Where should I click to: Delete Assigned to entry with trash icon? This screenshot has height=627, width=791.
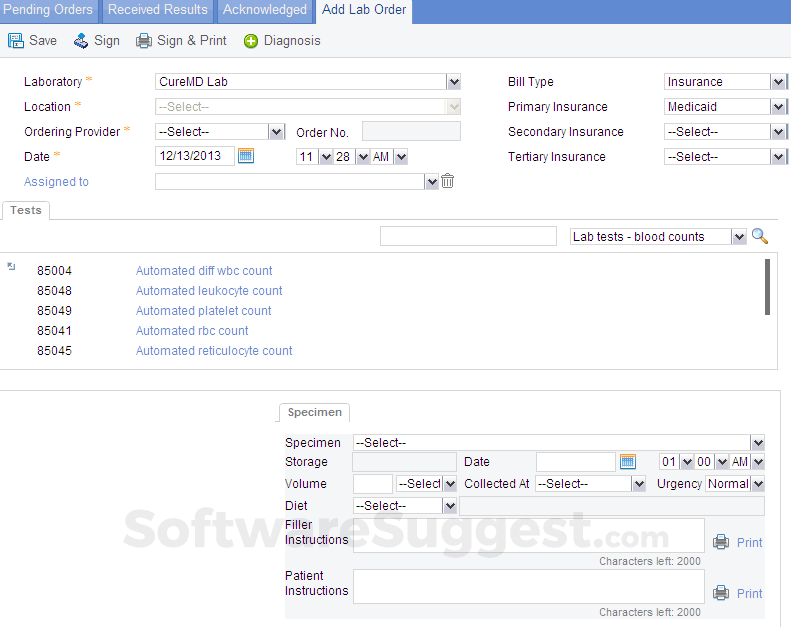[448, 181]
